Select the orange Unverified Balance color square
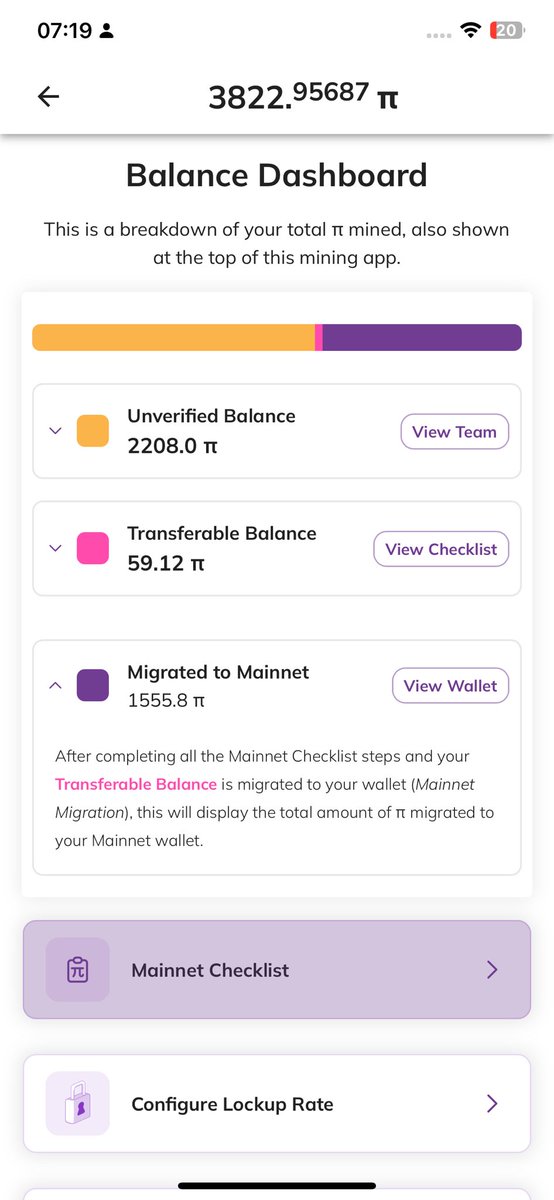Screen dimensions: 554x1200 [x=93, y=431]
